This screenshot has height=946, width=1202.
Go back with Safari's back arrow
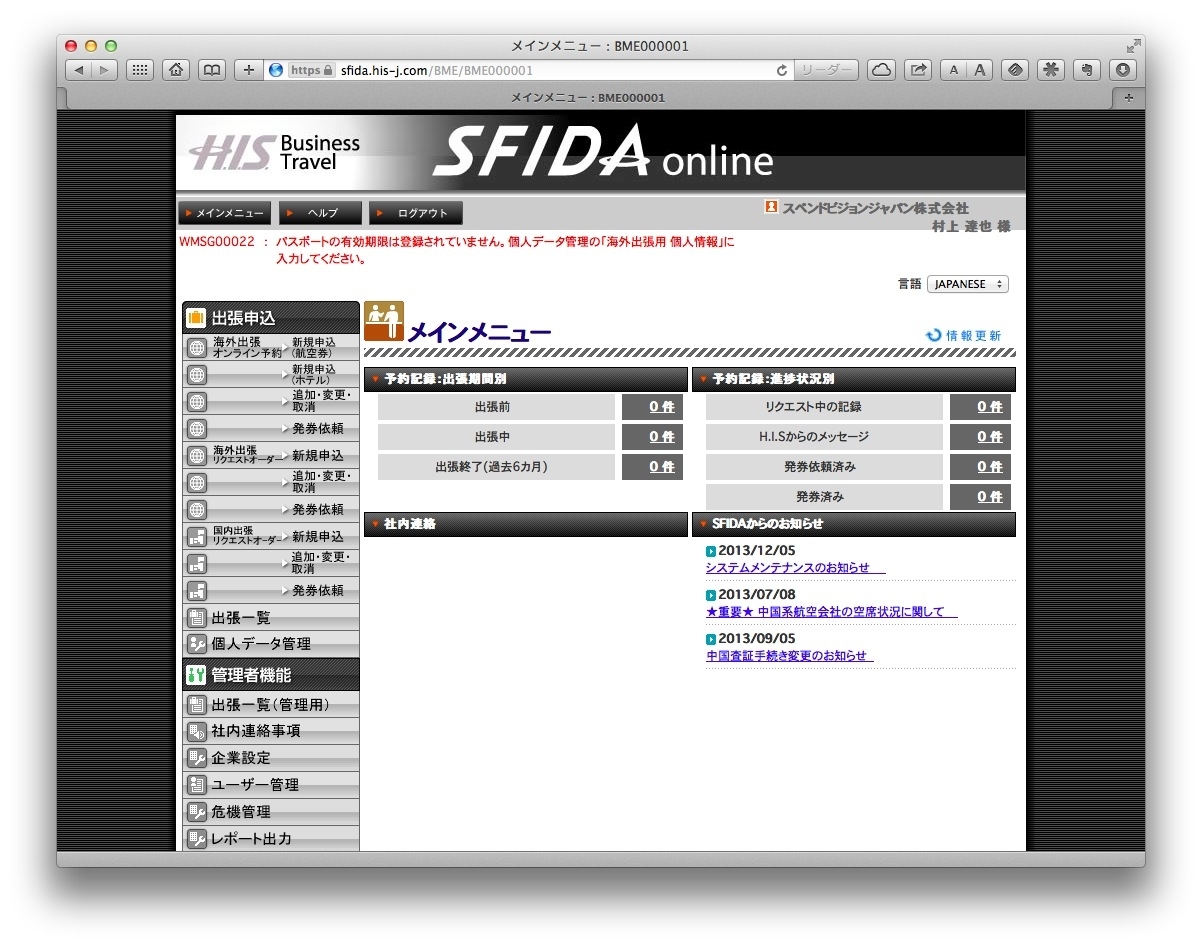79,70
